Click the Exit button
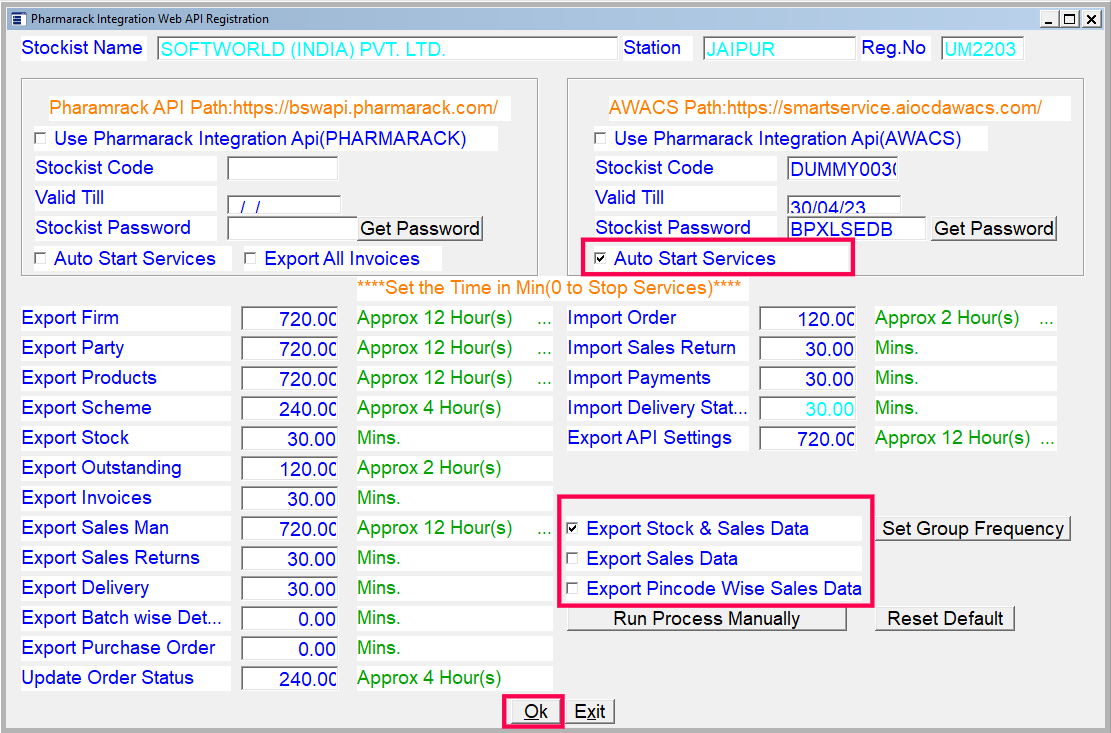Viewport: 1111px width, 733px height. point(590,711)
